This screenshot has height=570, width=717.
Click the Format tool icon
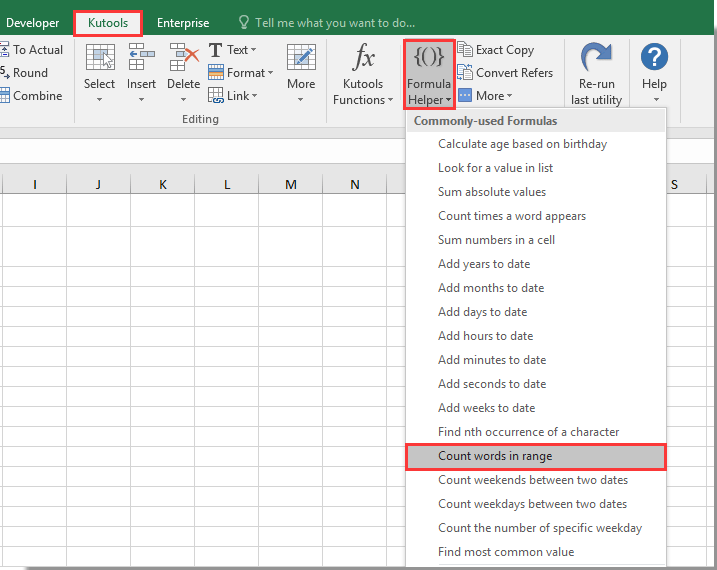pos(216,72)
